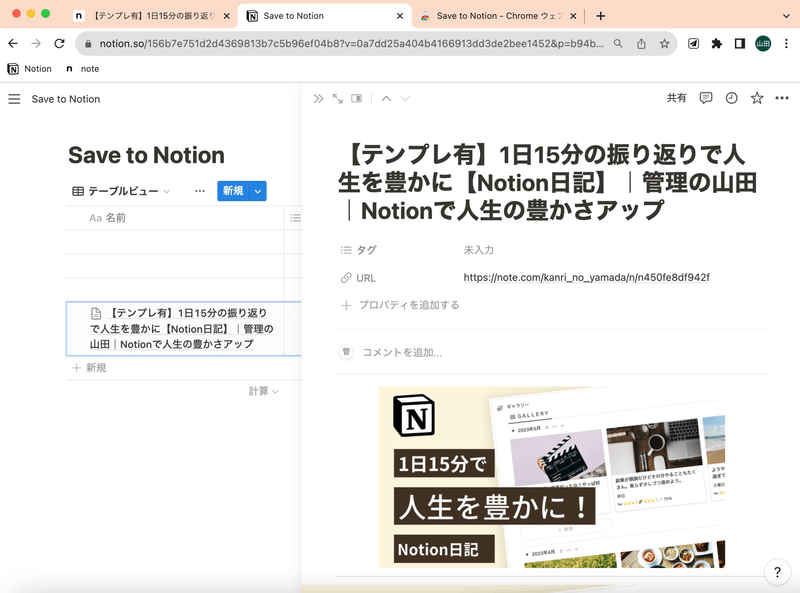The image size is (800, 593).
Task: Go to the previous page with the up chevron
Action: tap(386, 98)
